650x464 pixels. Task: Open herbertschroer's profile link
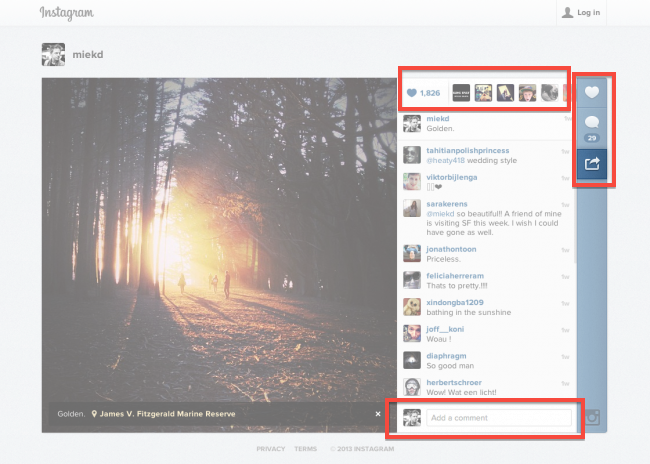(x=454, y=382)
